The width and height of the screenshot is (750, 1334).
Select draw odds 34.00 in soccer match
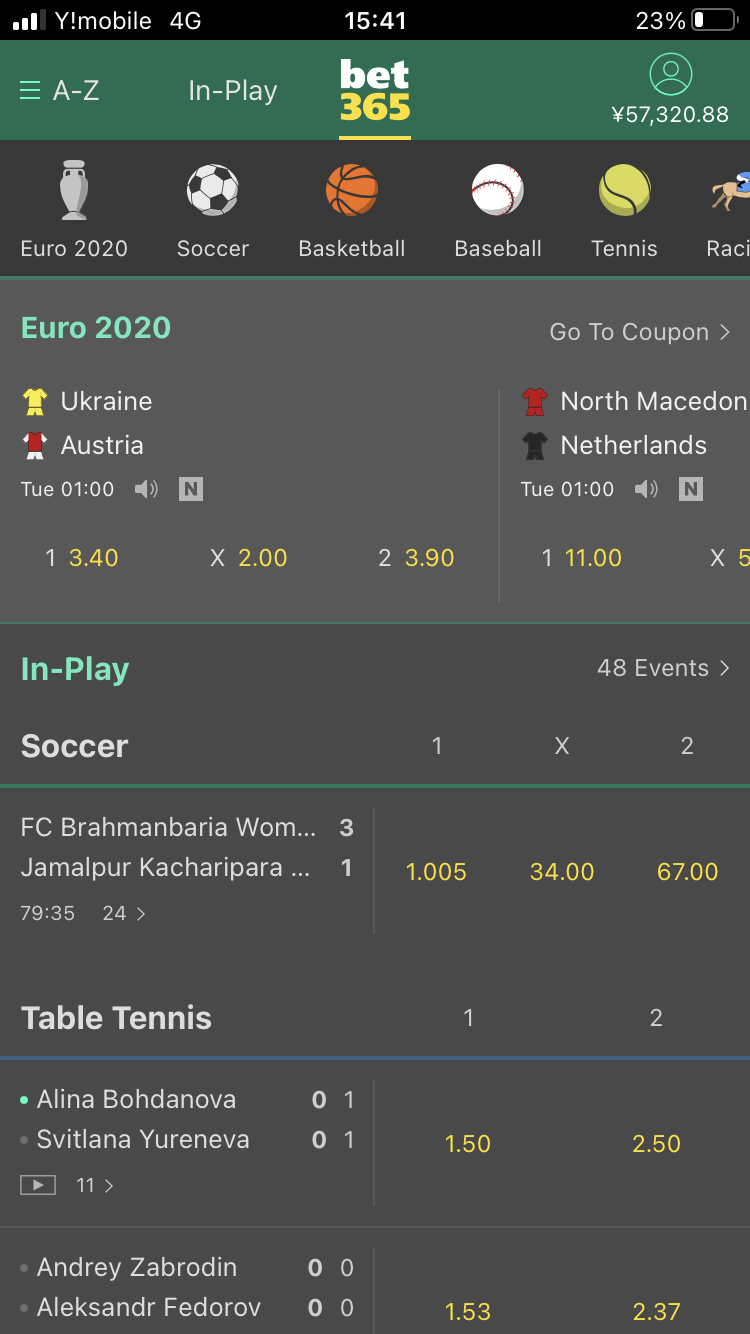562,872
